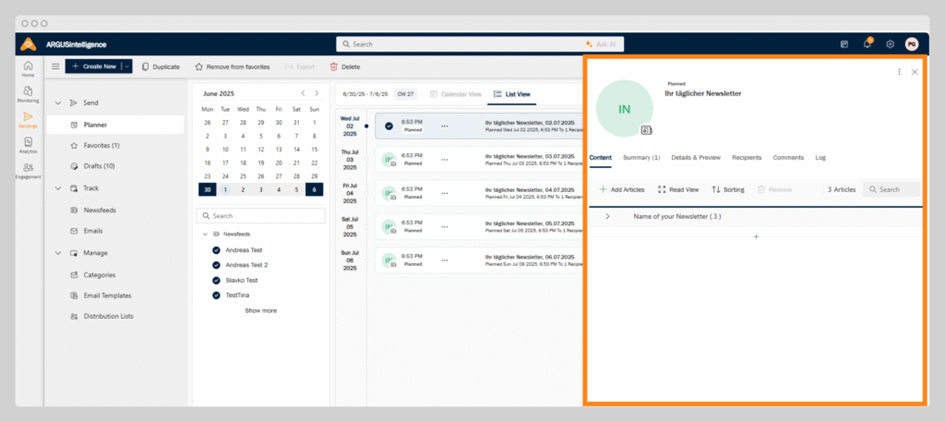This screenshot has width=945, height=422.
Task: Select June 15 in the calendar
Action: click(314, 149)
